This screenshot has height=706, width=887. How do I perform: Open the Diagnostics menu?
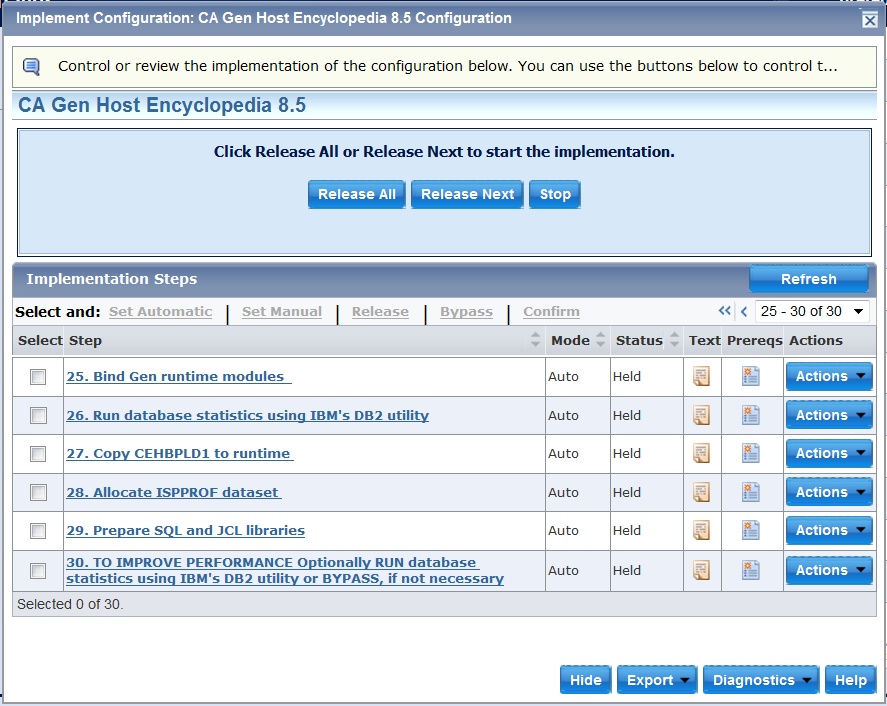point(761,680)
